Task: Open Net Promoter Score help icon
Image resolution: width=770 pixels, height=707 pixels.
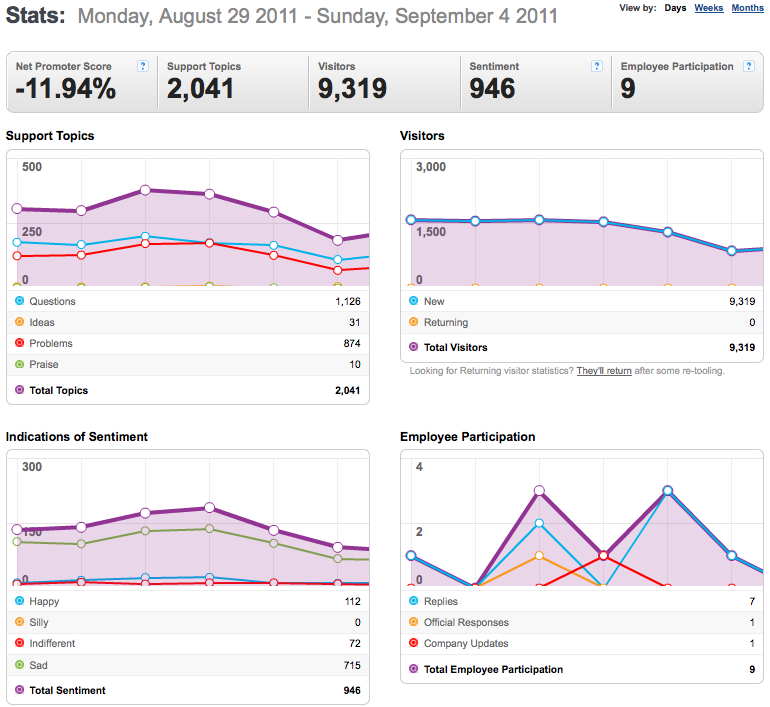Action: 142,66
